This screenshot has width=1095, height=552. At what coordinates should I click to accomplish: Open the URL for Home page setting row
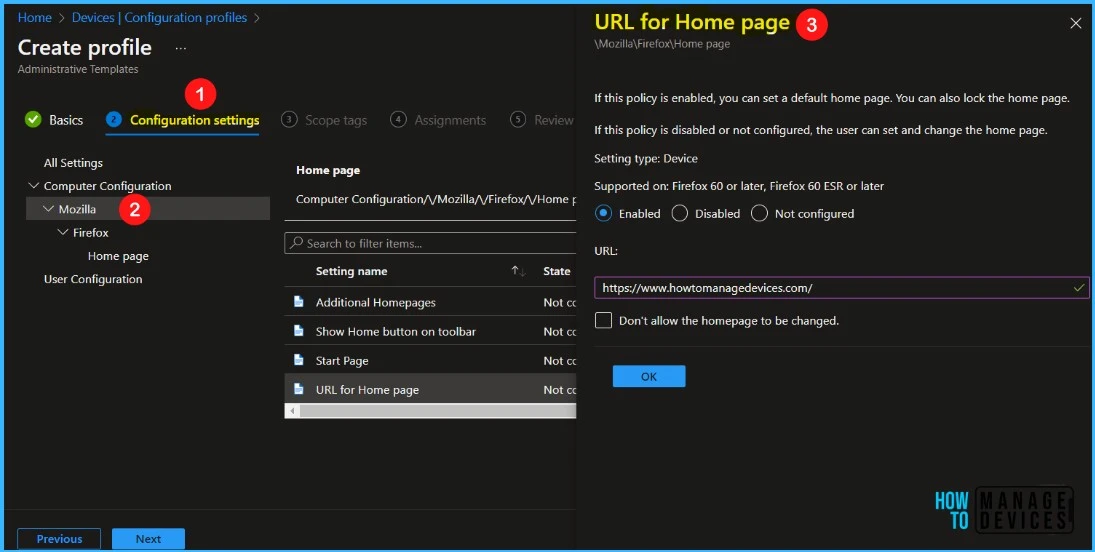click(430, 390)
